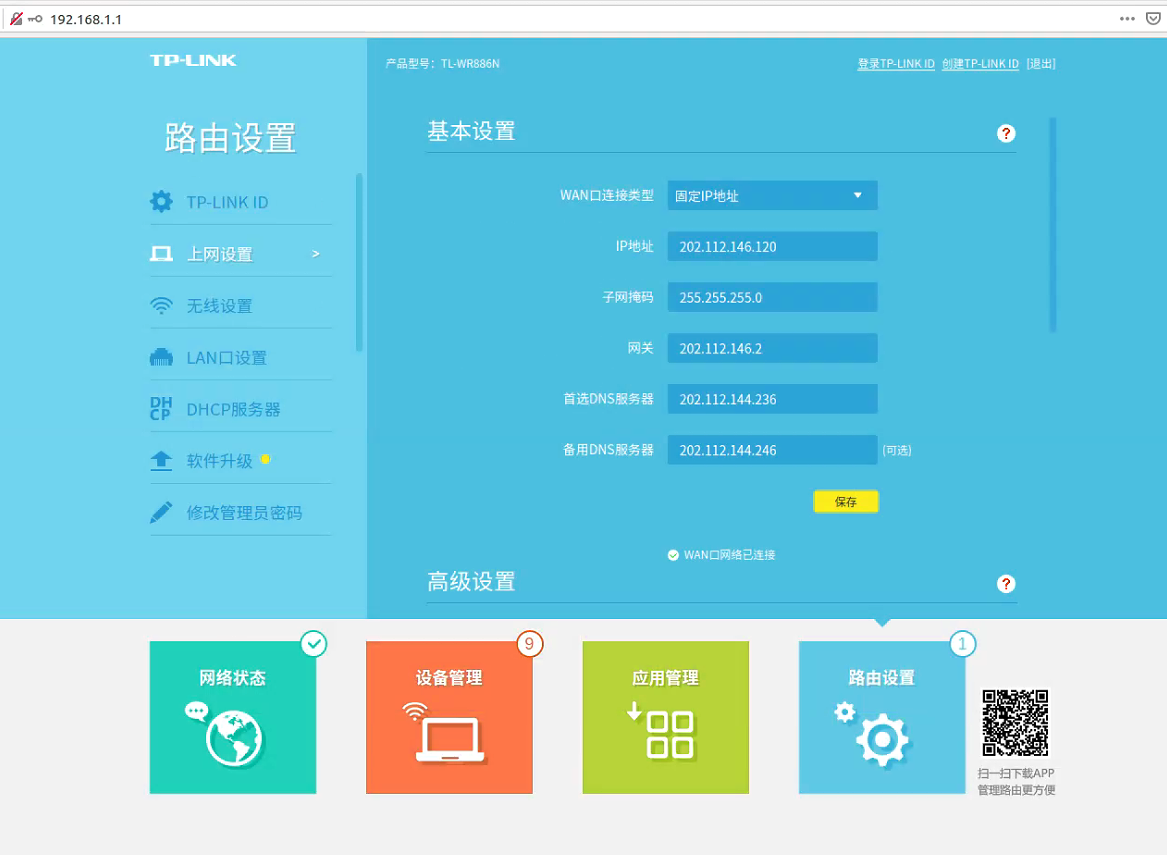Click the wireless settings Wi-Fi icon
This screenshot has height=855, width=1167.
click(x=161, y=306)
